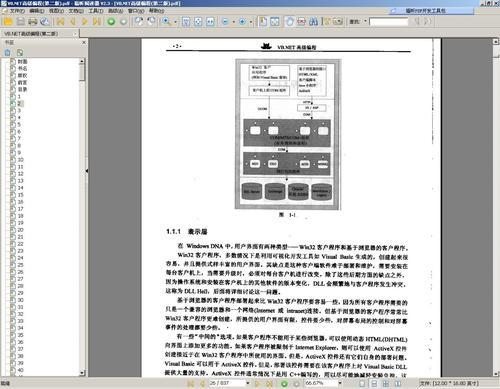
Task: Select the Hand tool
Action: (x=290, y=22)
